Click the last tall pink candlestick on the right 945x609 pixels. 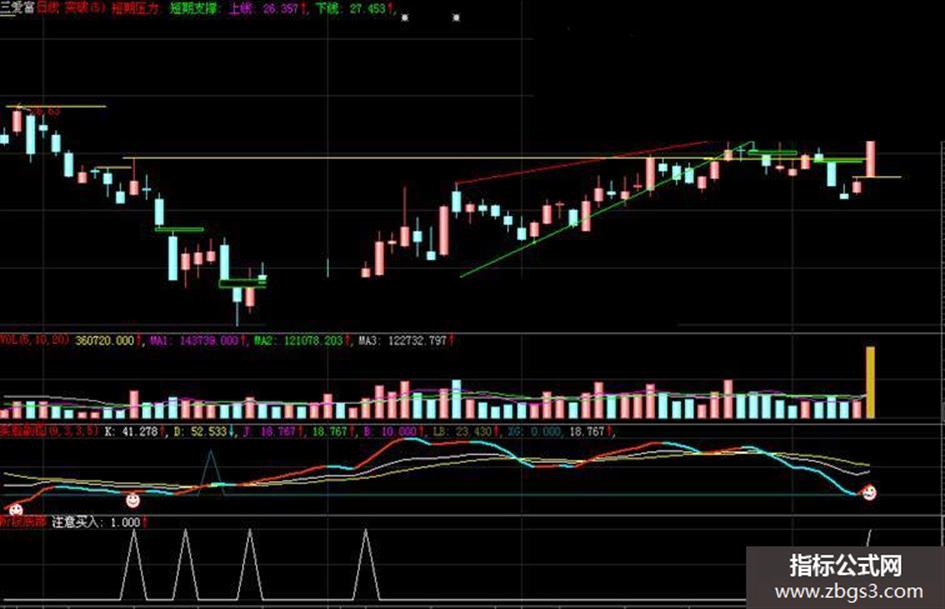(x=871, y=159)
